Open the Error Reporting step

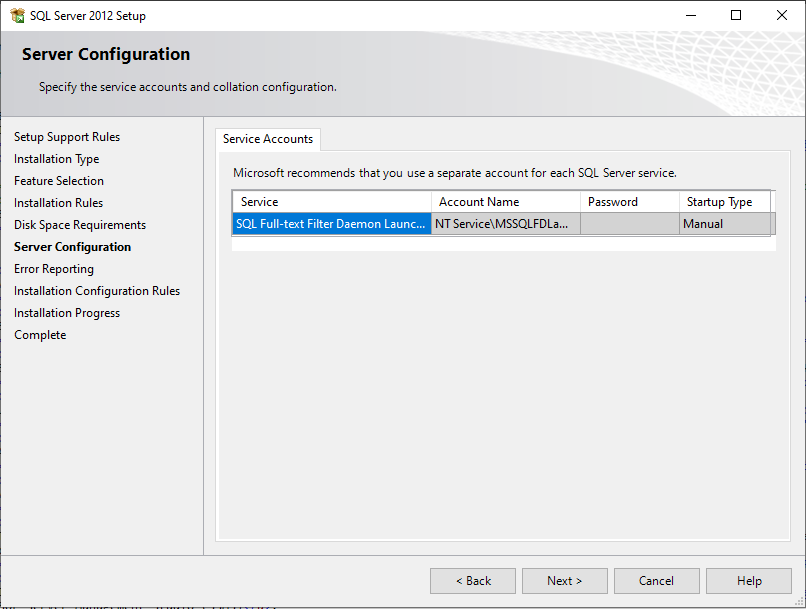coord(54,268)
